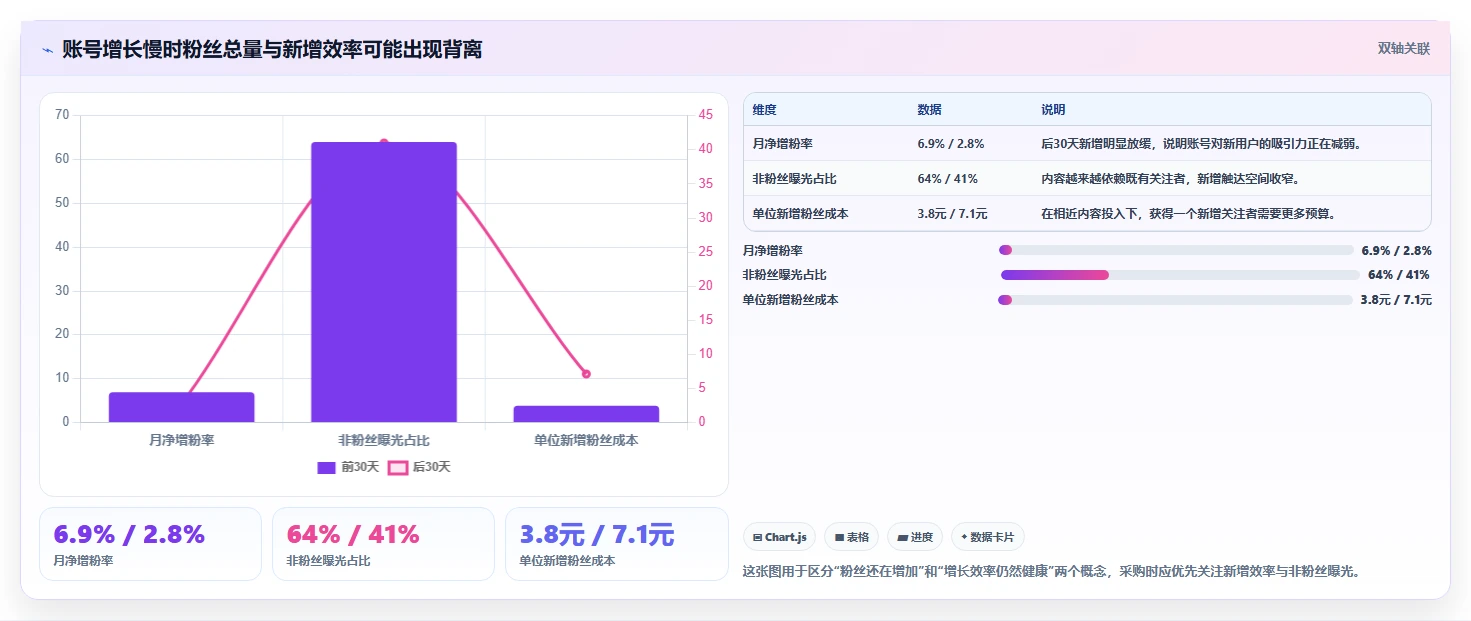Click the 双轴关联 label
Screen dimensions: 1471x621
click(x=1404, y=48)
